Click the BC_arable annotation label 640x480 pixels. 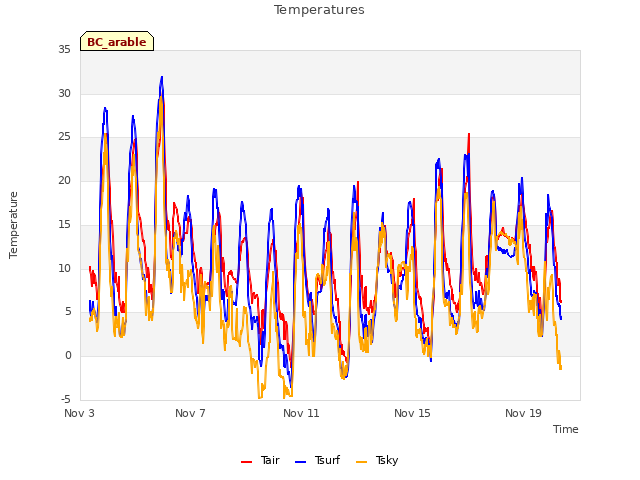tap(117, 41)
